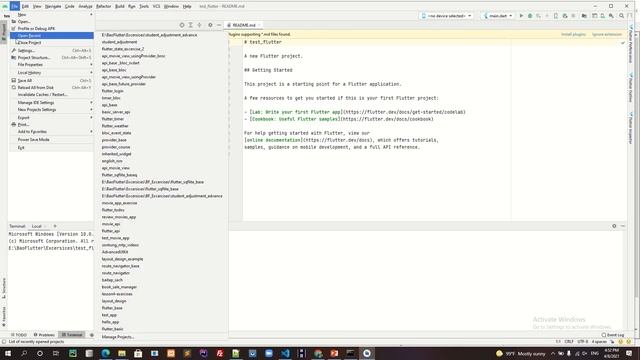
Task: Expand the Add to Favorites submenu
Action: coord(51,131)
